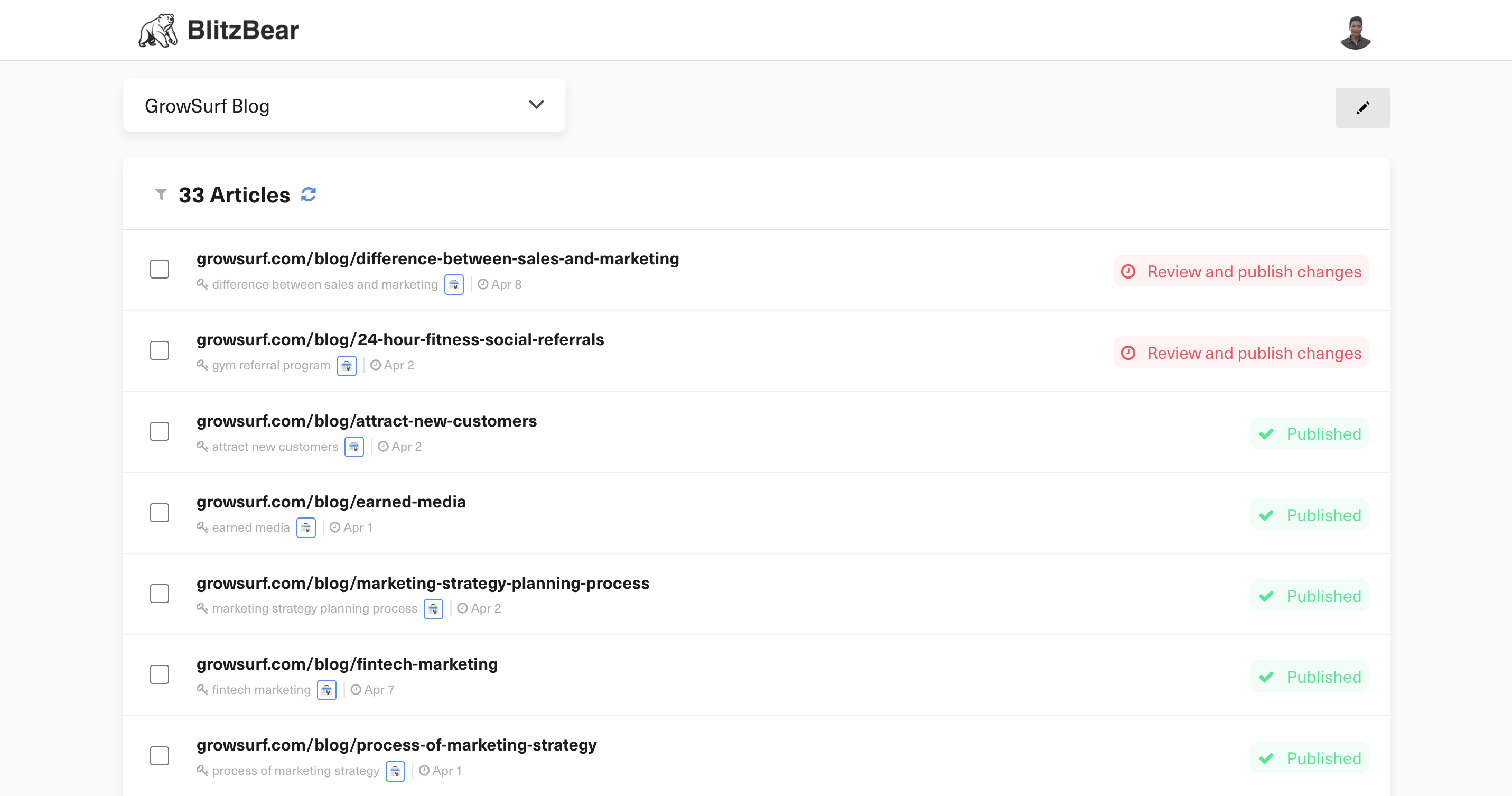
Task: Click blue badge icon after 'process of marketing strategy'
Action: pos(395,771)
